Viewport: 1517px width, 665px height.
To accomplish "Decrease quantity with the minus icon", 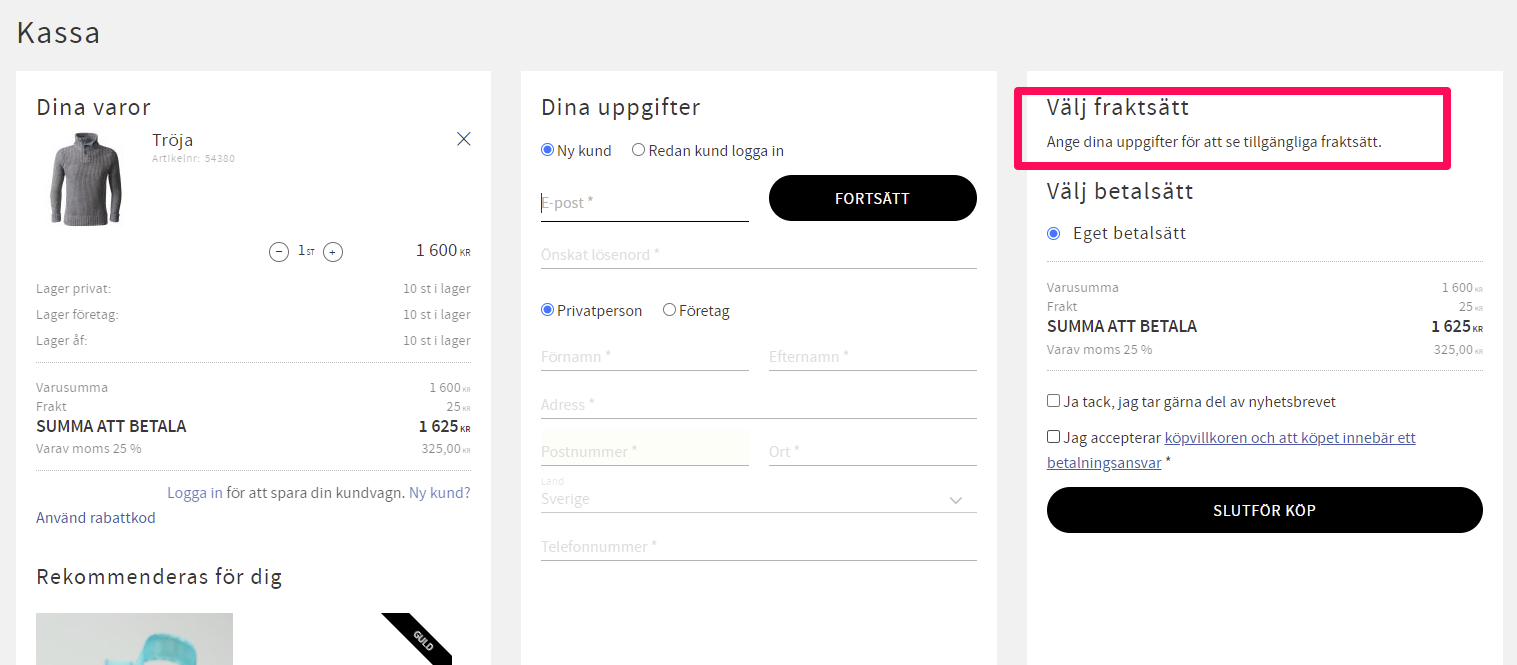I will click(279, 252).
